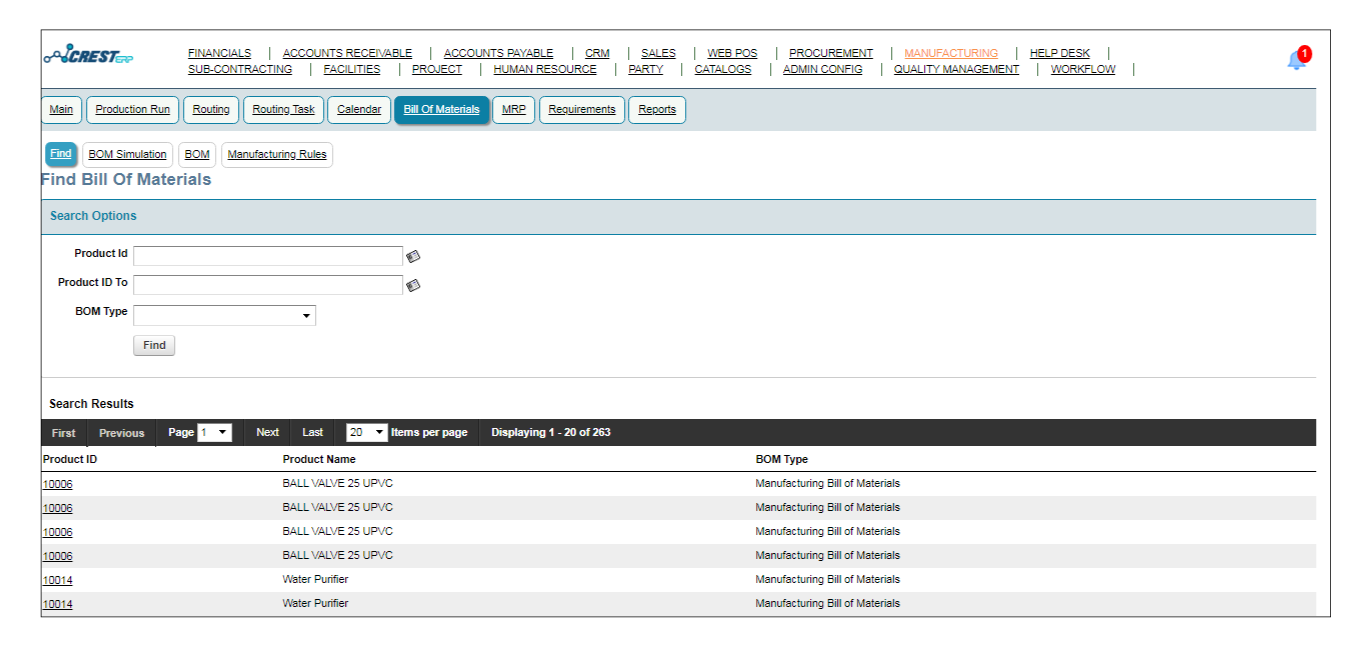Open the Product Id lookup icon
Viewport: 1357px width, 645px height.
tap(413, 256)
